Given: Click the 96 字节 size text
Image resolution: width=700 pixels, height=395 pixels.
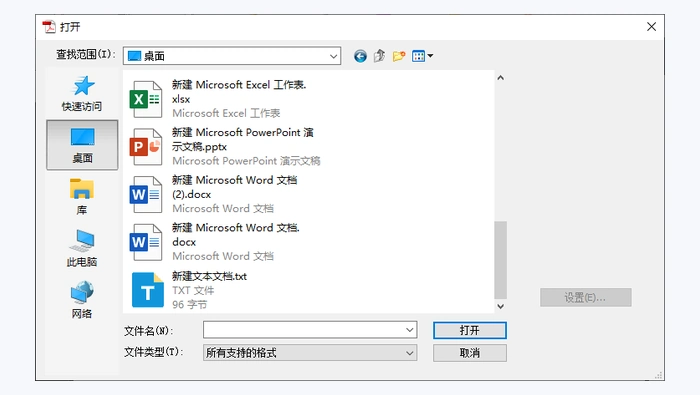Looking at the screenshot, I should click(189, 304).
